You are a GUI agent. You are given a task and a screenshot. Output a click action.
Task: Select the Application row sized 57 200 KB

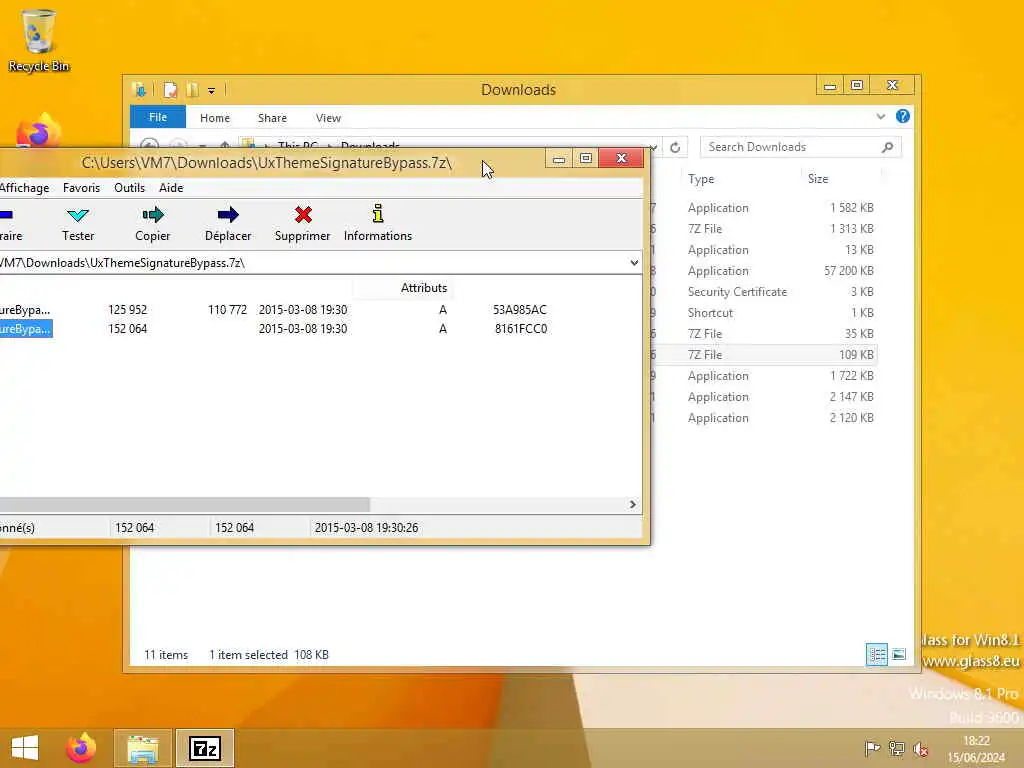coord(764,270)
